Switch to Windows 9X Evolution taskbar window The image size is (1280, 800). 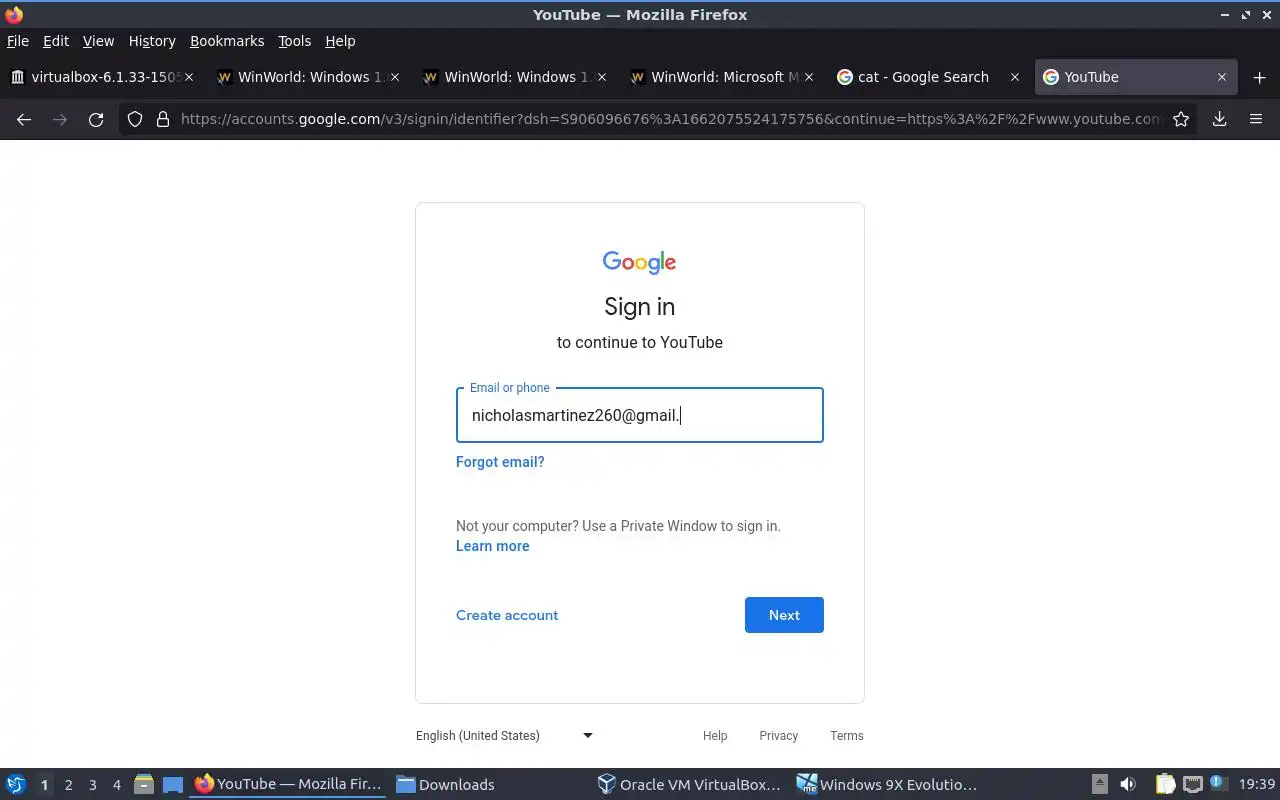[888, 785]
